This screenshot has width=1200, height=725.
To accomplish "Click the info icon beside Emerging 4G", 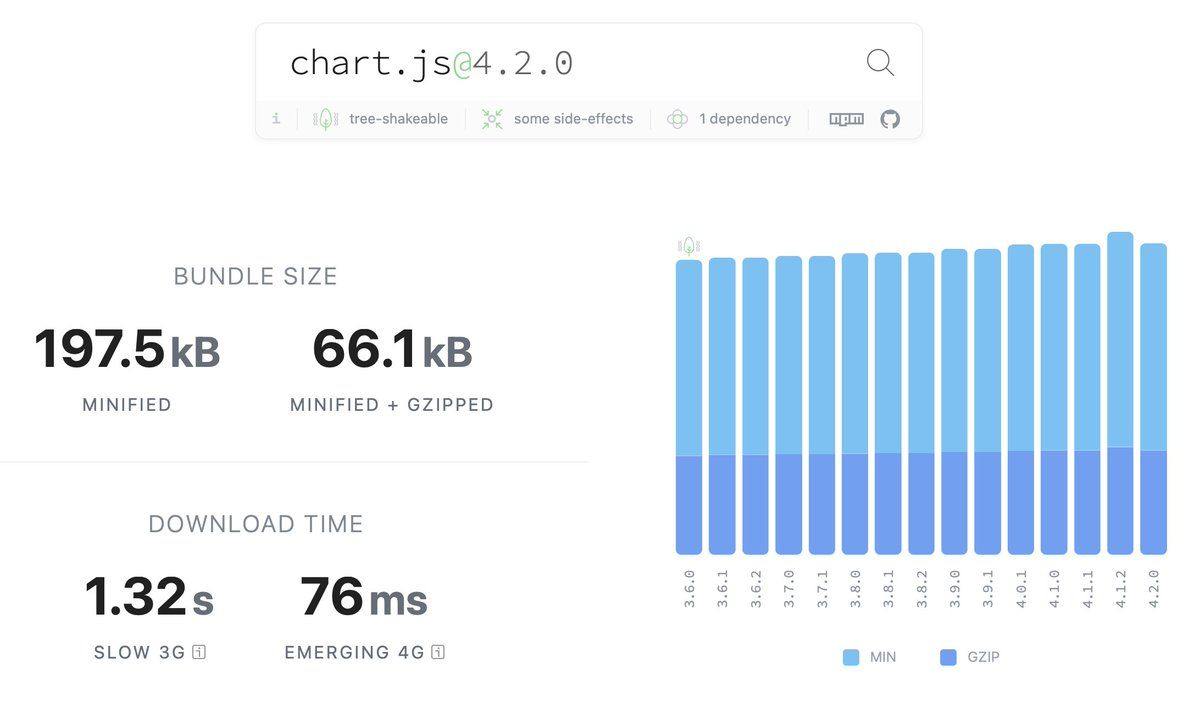I will [x=438, y=653].
